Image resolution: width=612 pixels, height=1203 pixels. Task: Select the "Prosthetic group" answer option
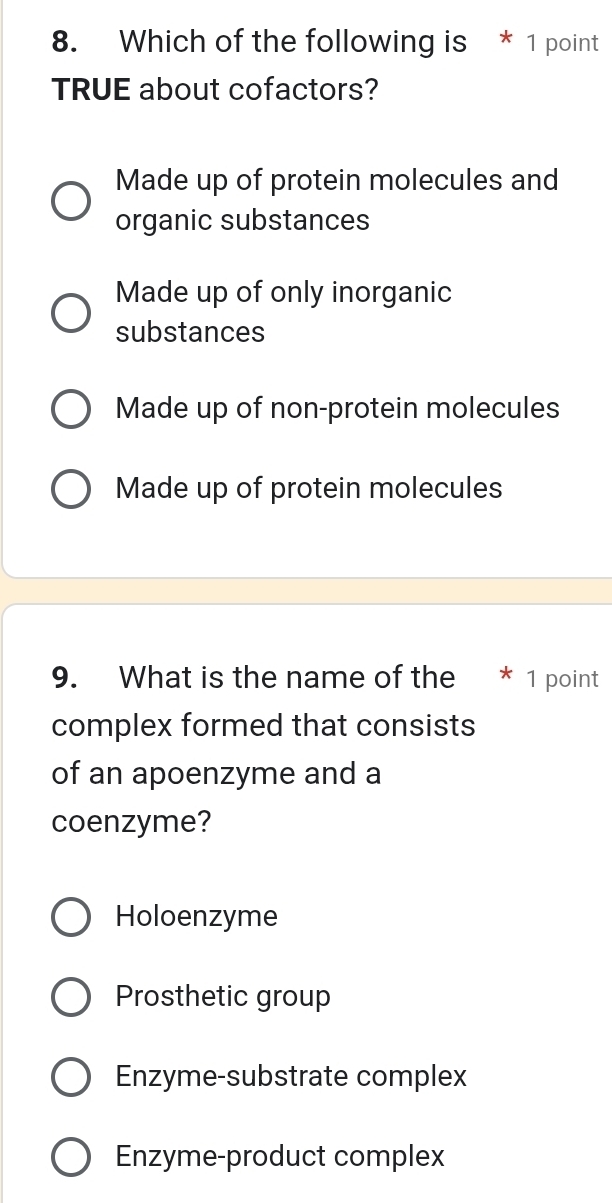223,996
